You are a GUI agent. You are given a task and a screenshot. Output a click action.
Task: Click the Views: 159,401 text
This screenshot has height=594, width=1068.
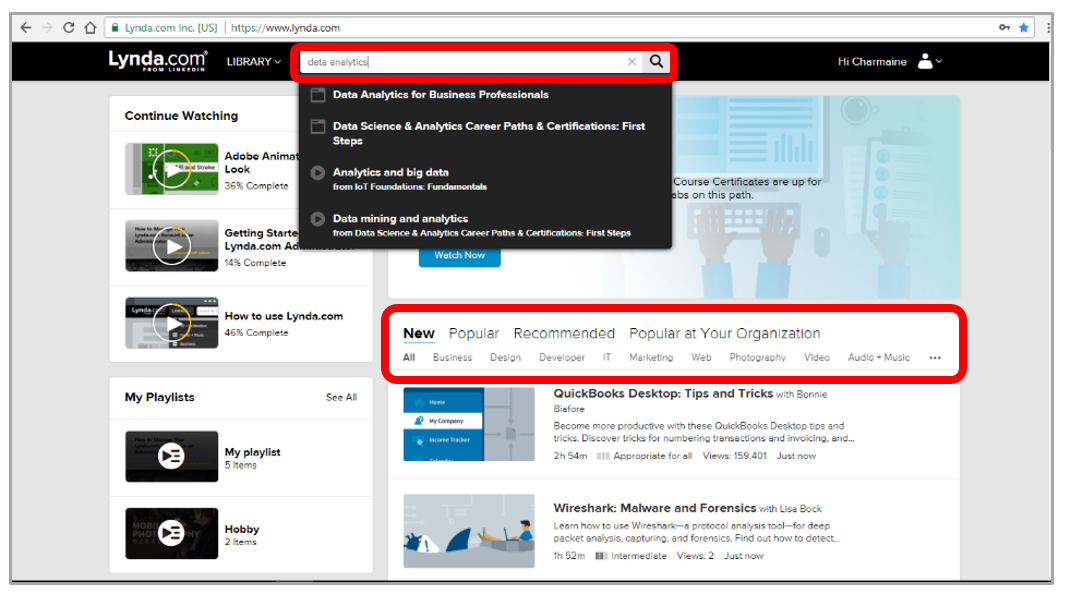pyautogui.click(x=734, y=456)
